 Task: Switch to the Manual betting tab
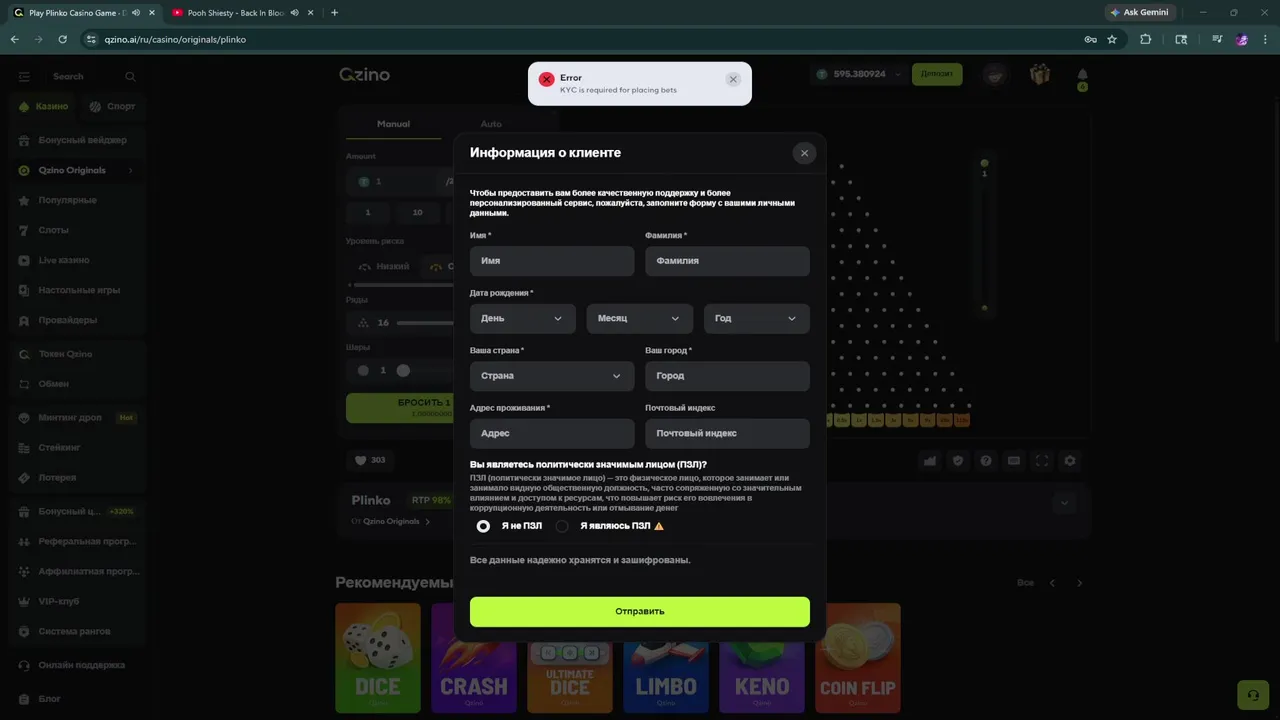[x=393, y=124]
